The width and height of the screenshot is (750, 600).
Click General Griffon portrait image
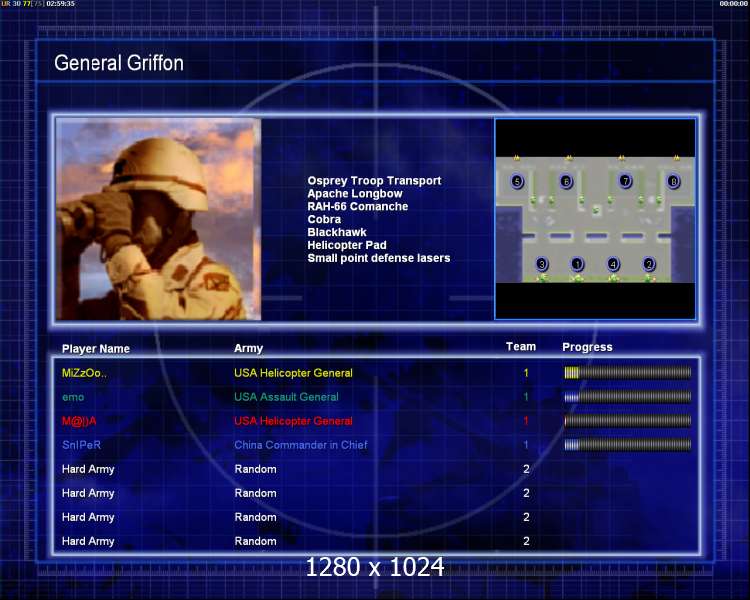(x=158, y=219)
